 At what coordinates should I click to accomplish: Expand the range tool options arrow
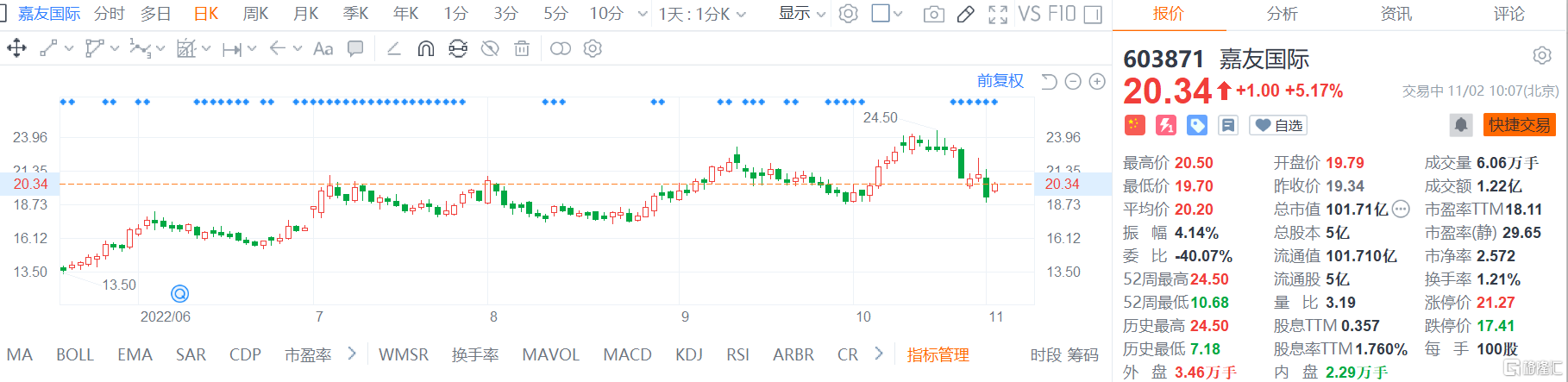tap(251, 49)
